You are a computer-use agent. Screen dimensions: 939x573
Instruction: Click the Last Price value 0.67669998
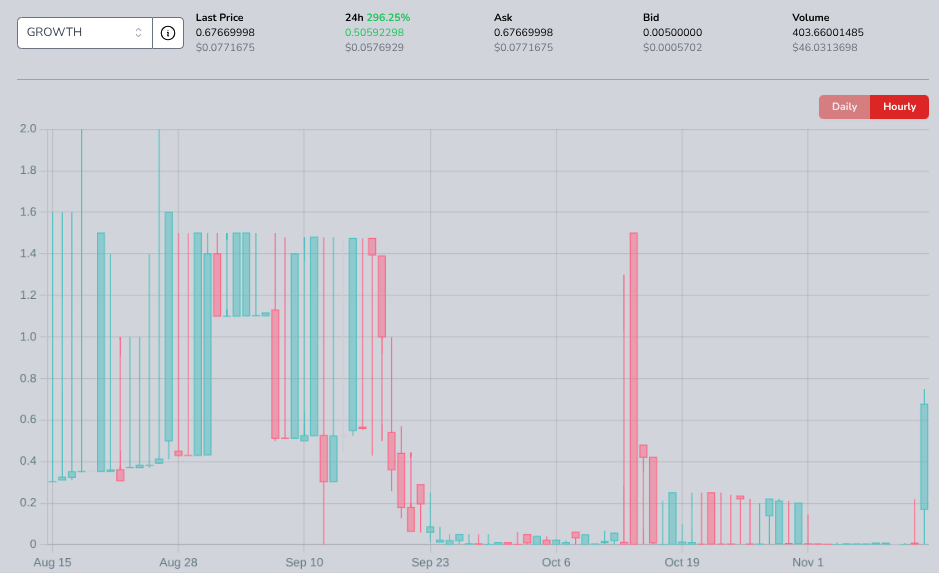225,32
